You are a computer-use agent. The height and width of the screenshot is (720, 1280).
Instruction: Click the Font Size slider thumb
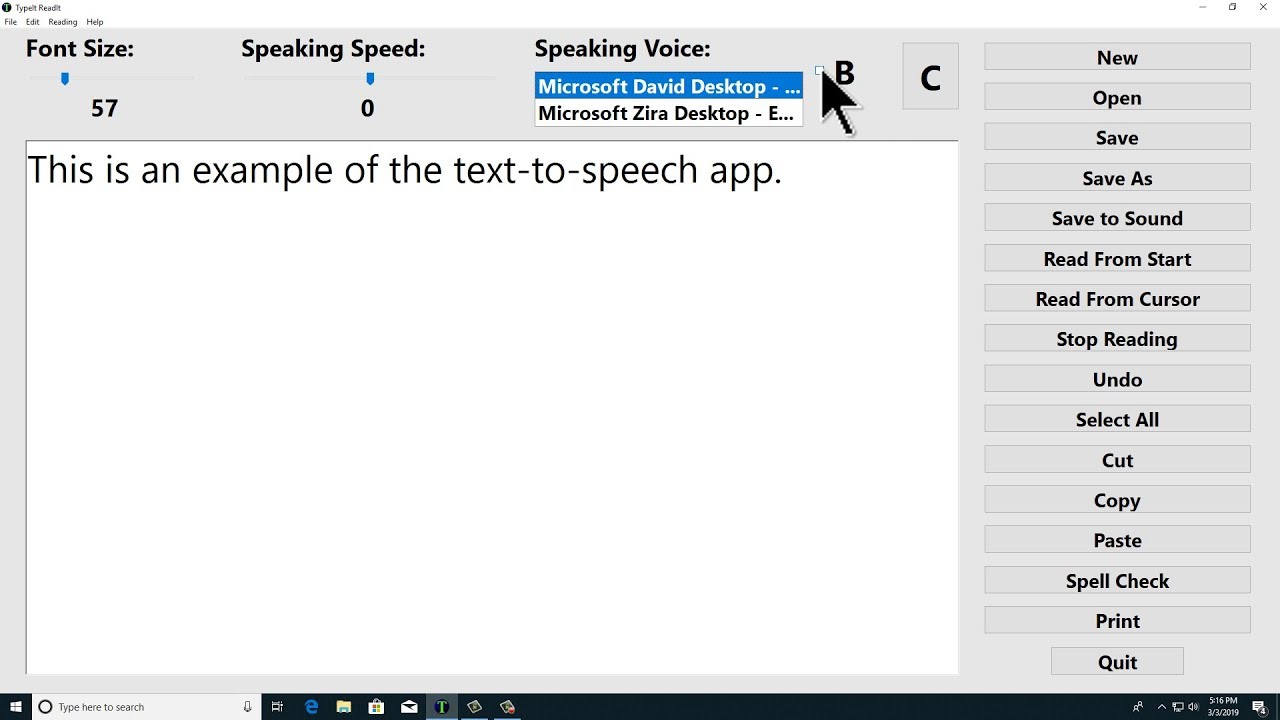[x=65, y=78]
